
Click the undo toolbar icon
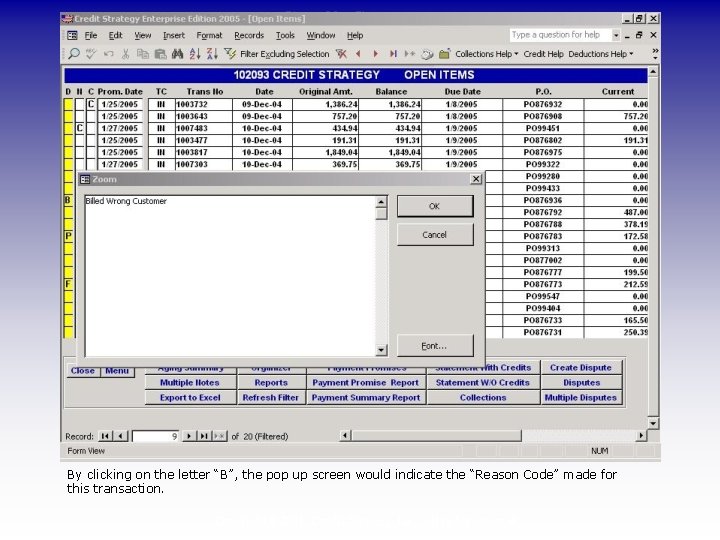click(108, 54)
